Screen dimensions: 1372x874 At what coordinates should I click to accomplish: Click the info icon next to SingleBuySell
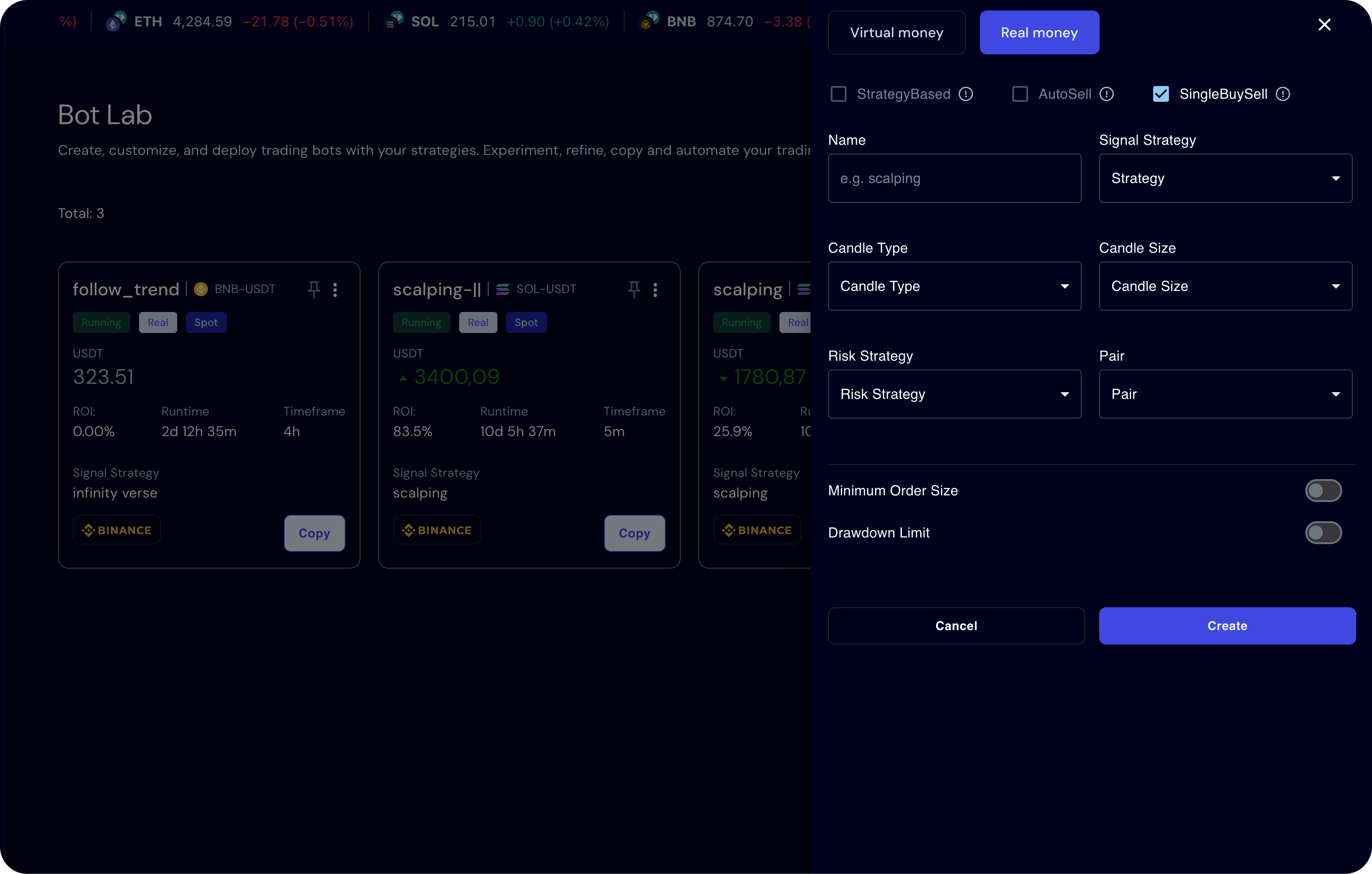(x=1283, y=94)
